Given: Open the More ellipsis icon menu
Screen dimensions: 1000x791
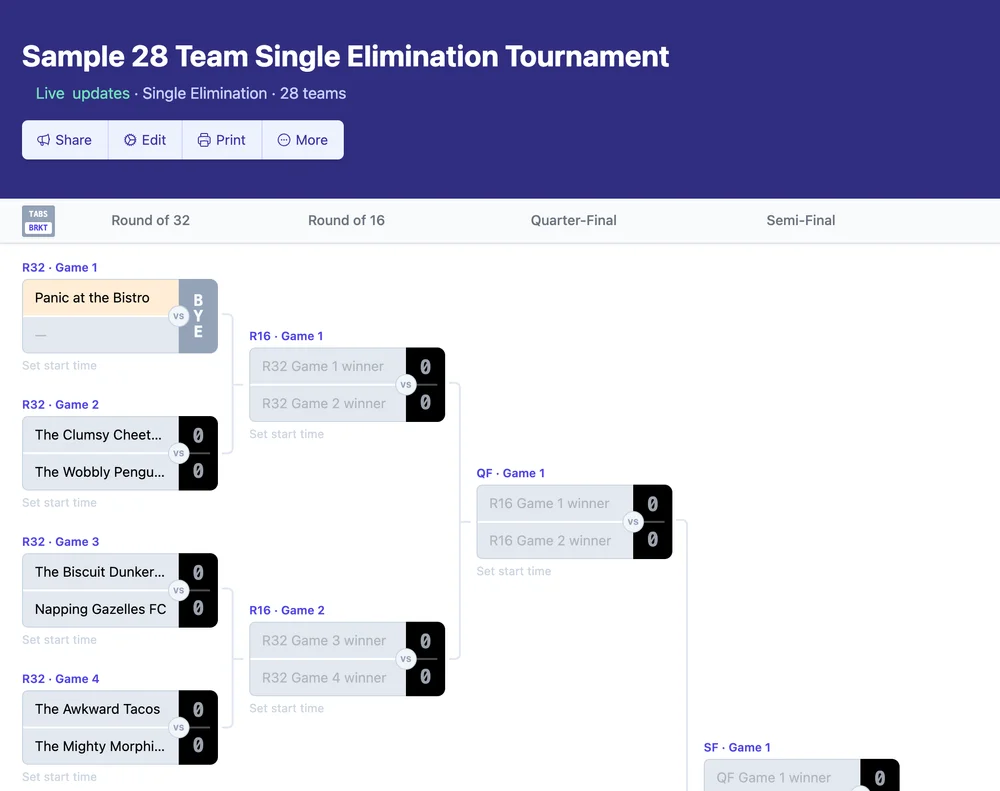Looking at the screenshot, I should [282, 140].
